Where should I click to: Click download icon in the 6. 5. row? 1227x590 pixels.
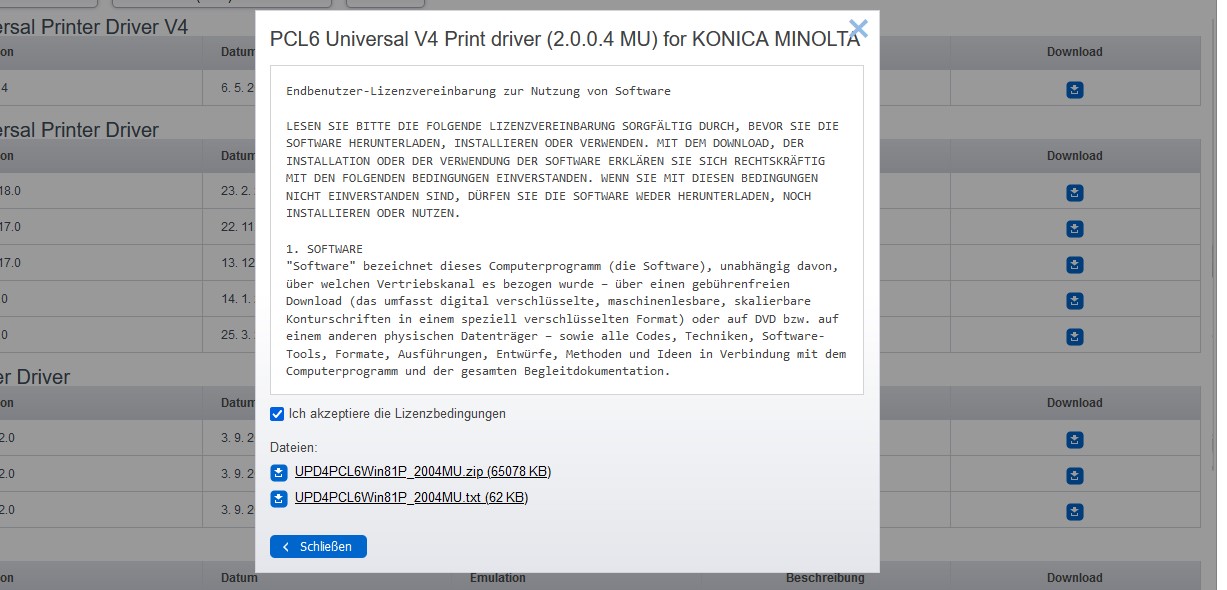coord(1075,90)
